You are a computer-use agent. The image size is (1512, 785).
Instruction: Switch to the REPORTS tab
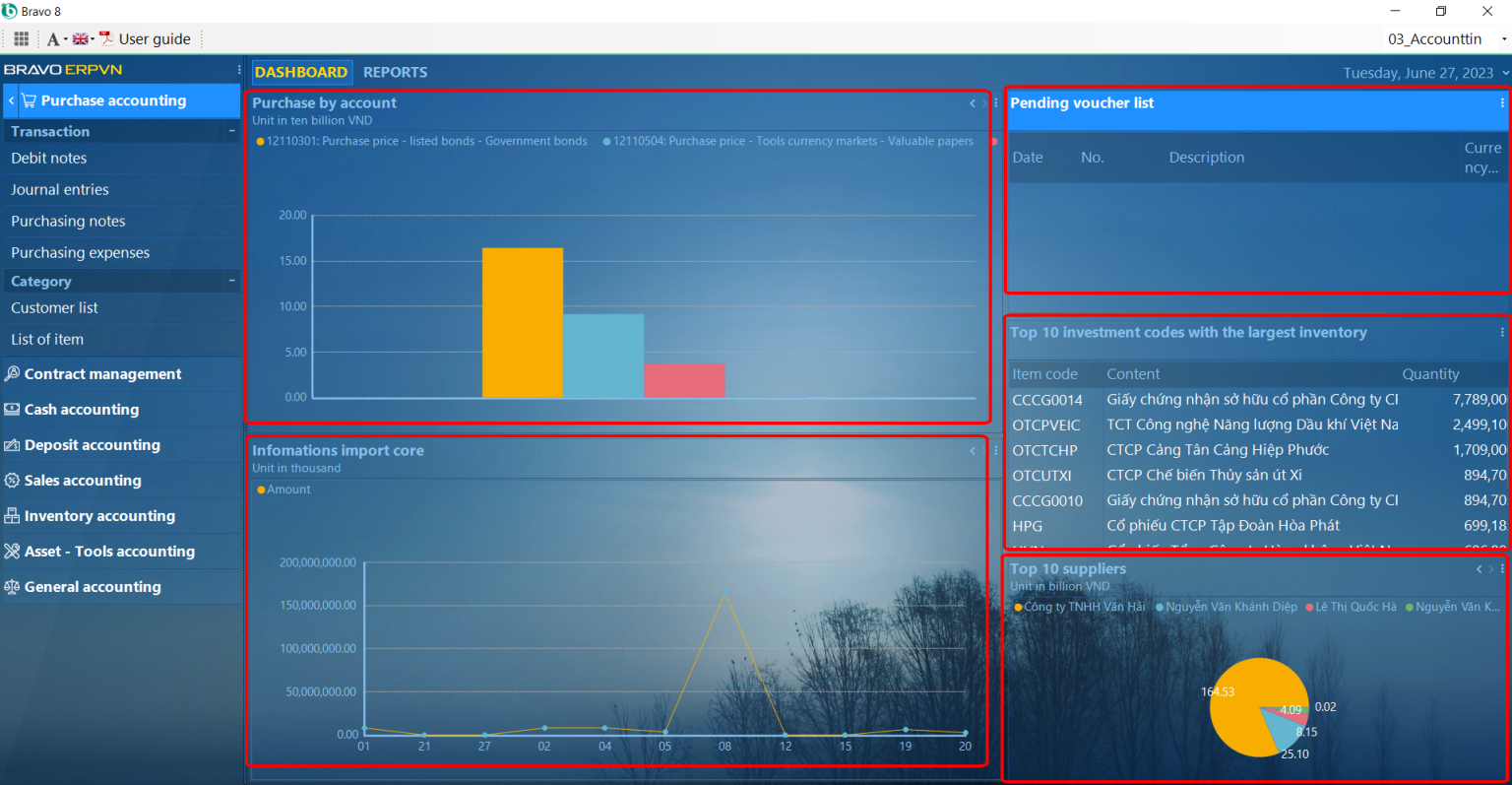click(395, 73)
